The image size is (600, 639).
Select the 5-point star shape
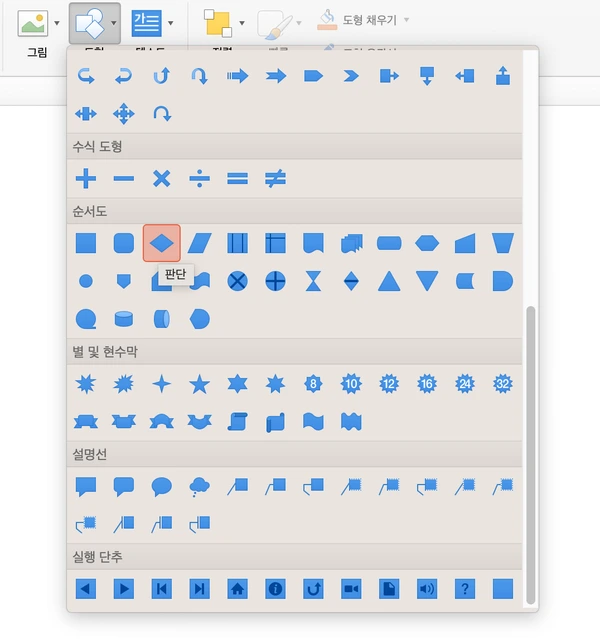point(200,384)
